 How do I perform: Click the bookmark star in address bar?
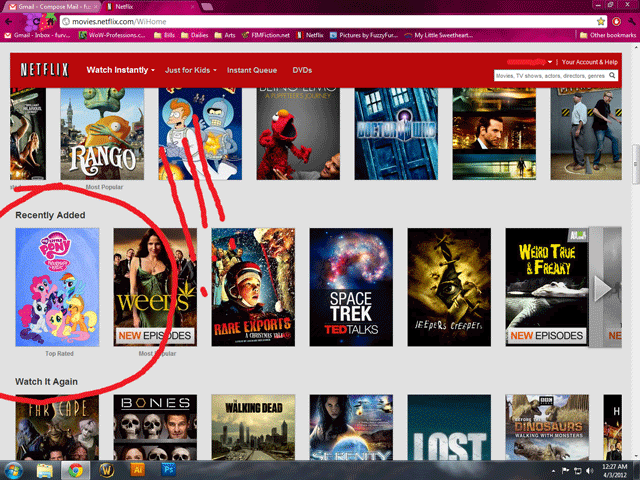(600, 22)
